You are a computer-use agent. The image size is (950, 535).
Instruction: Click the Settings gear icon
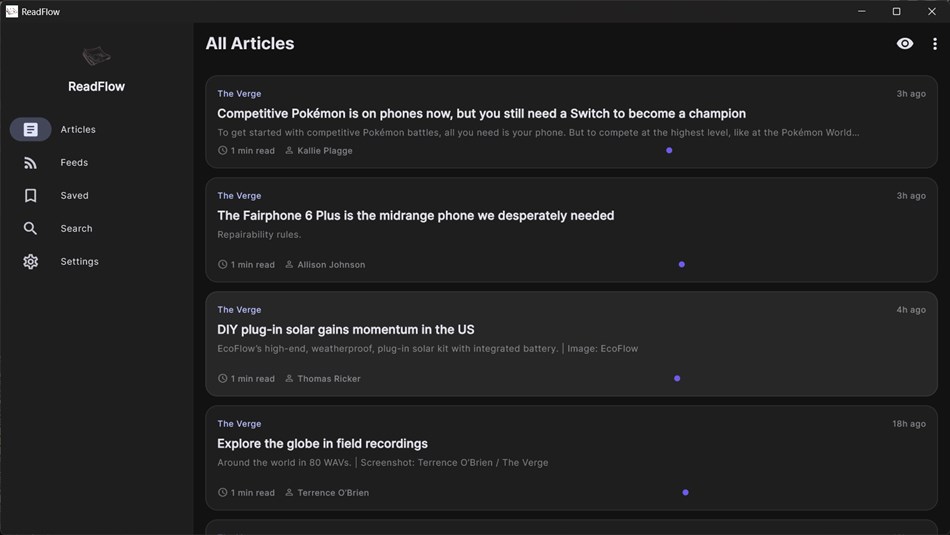(30, 262)
